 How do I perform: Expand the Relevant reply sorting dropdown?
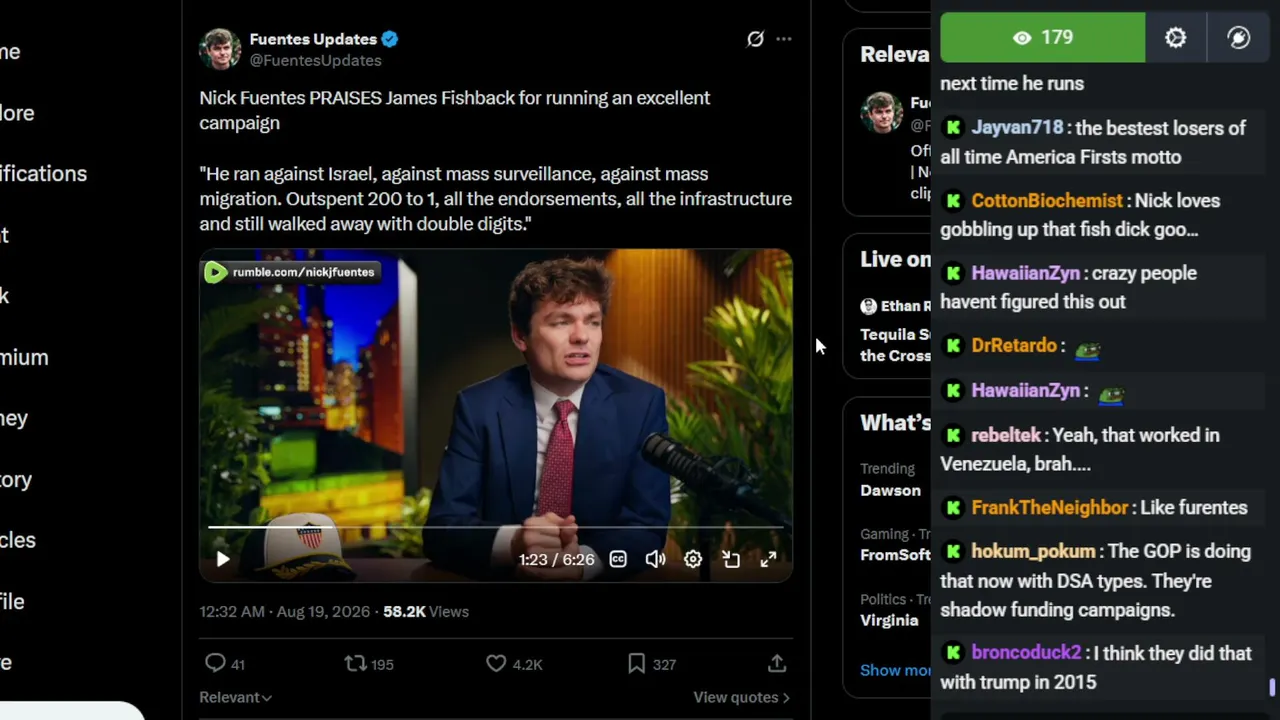pyautogui.click(x=236, y=697)
